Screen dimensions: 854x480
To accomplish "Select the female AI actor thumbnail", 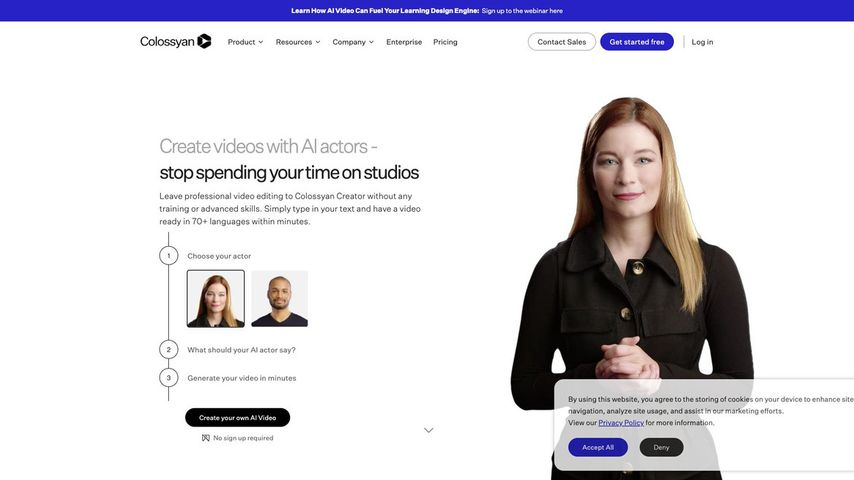I will tap(216, 299).
